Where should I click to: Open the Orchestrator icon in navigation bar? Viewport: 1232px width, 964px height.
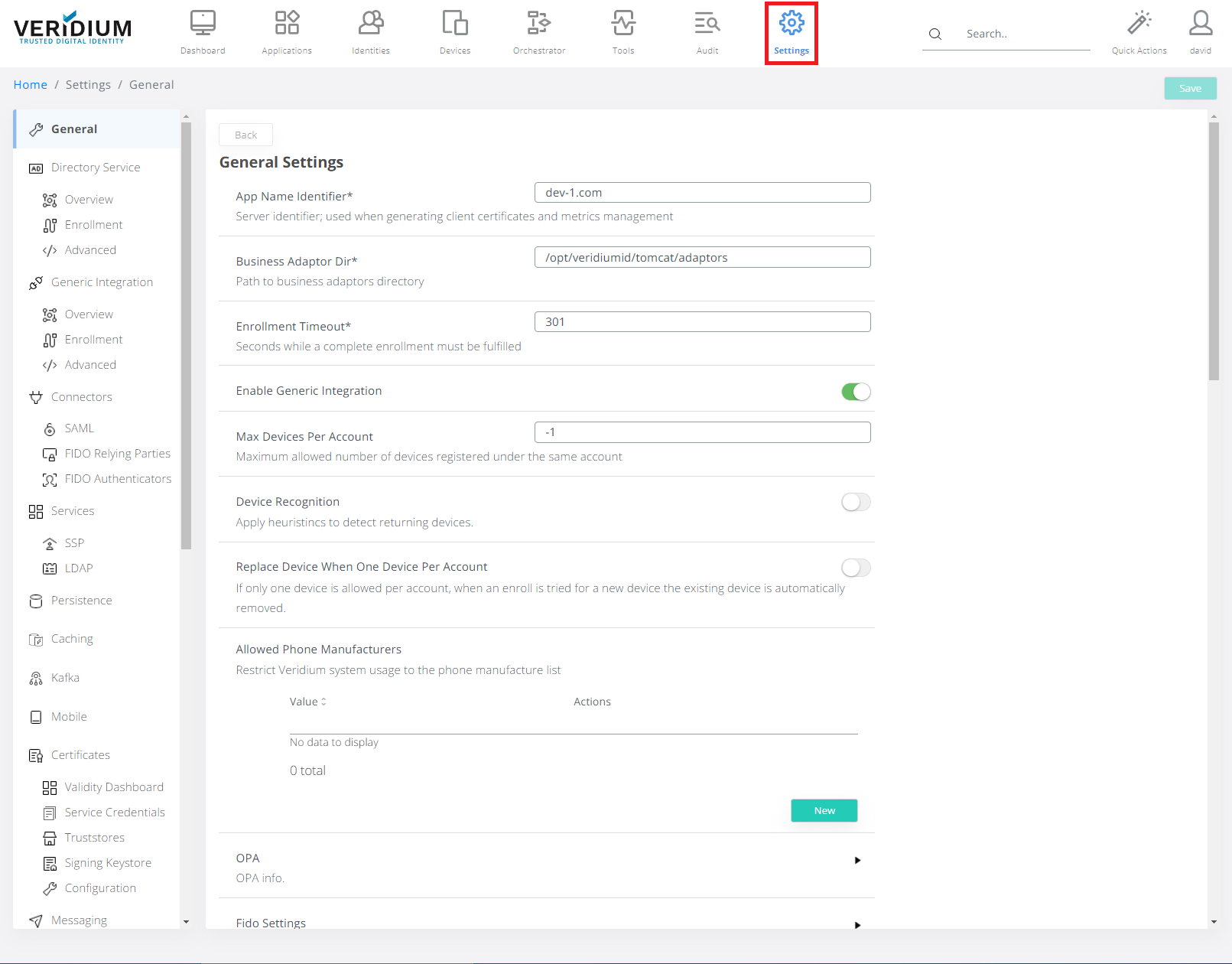(539, 24)
